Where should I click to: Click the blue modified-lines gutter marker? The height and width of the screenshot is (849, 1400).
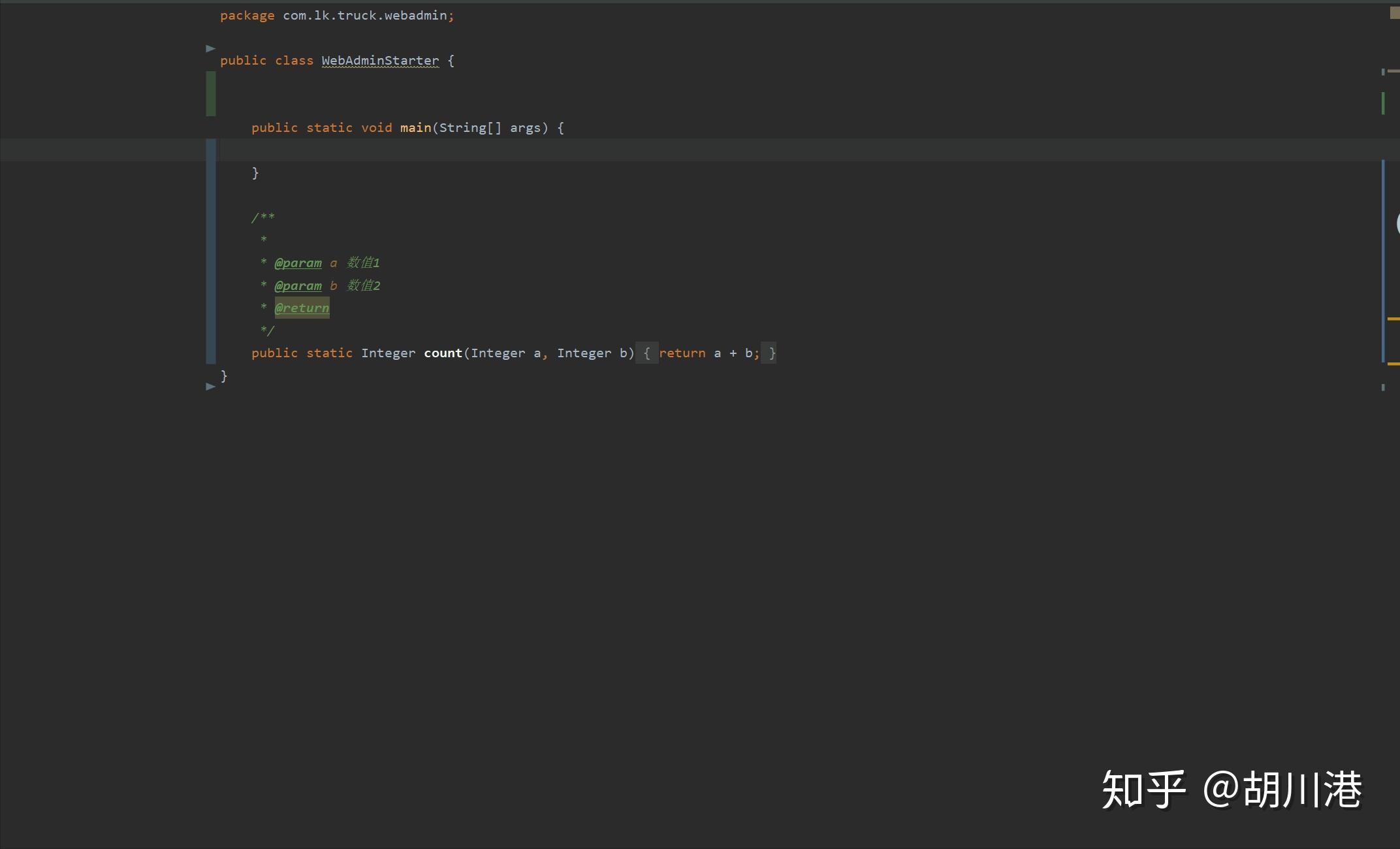coord(211,251)
